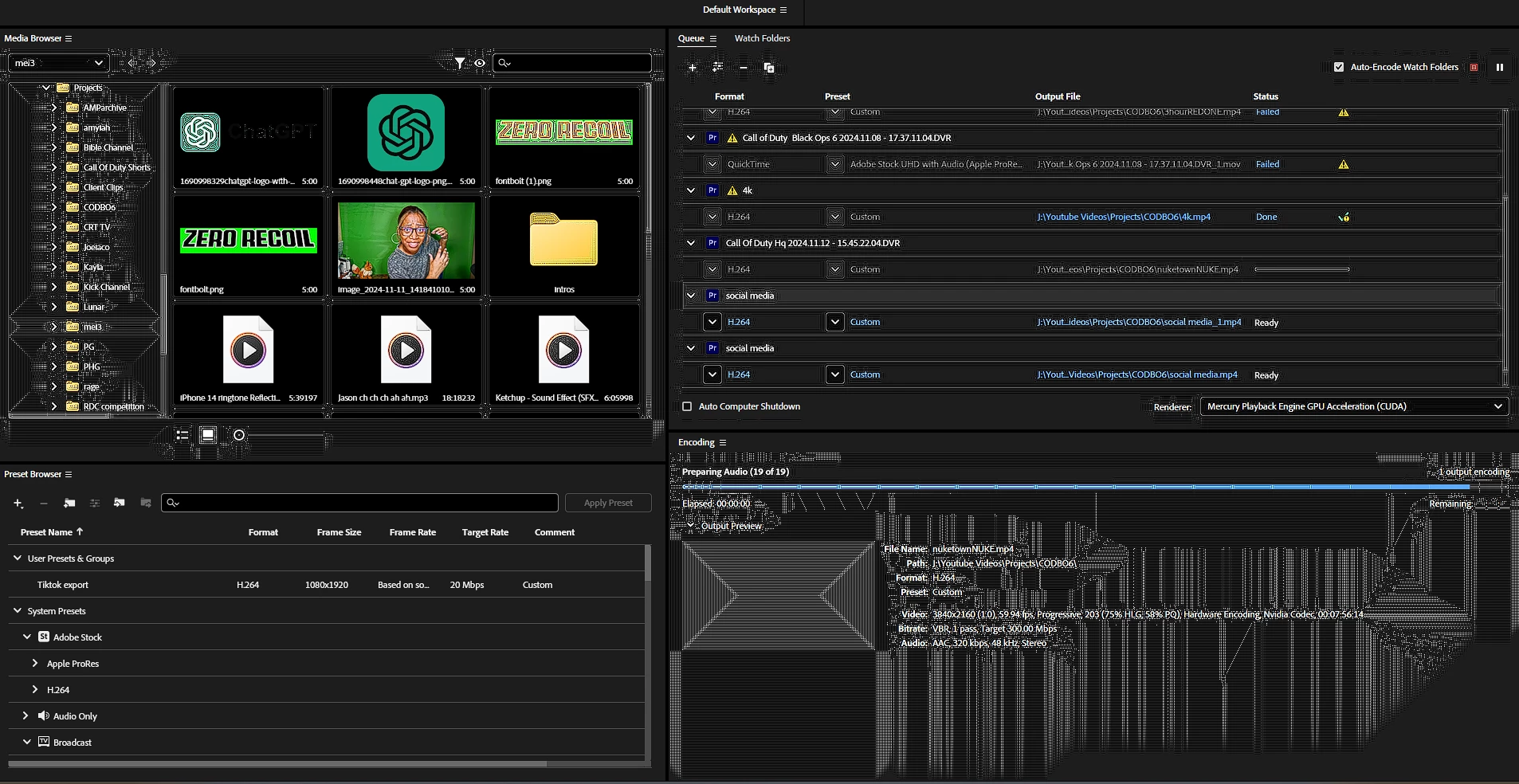The image size is (1519, 784).
Task: Click the Broadcast TV icon
Action: 44,742
